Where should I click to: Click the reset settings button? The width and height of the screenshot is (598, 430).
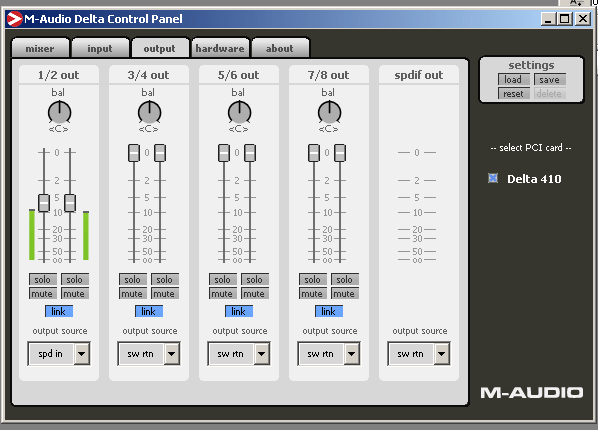coord(513,93)
